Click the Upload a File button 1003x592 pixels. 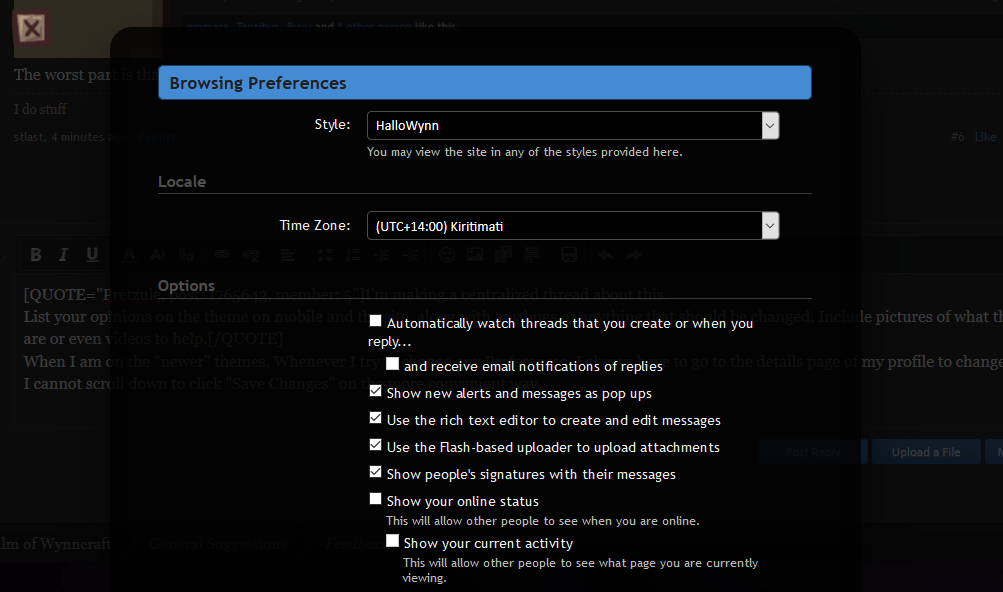click(925, 452)
